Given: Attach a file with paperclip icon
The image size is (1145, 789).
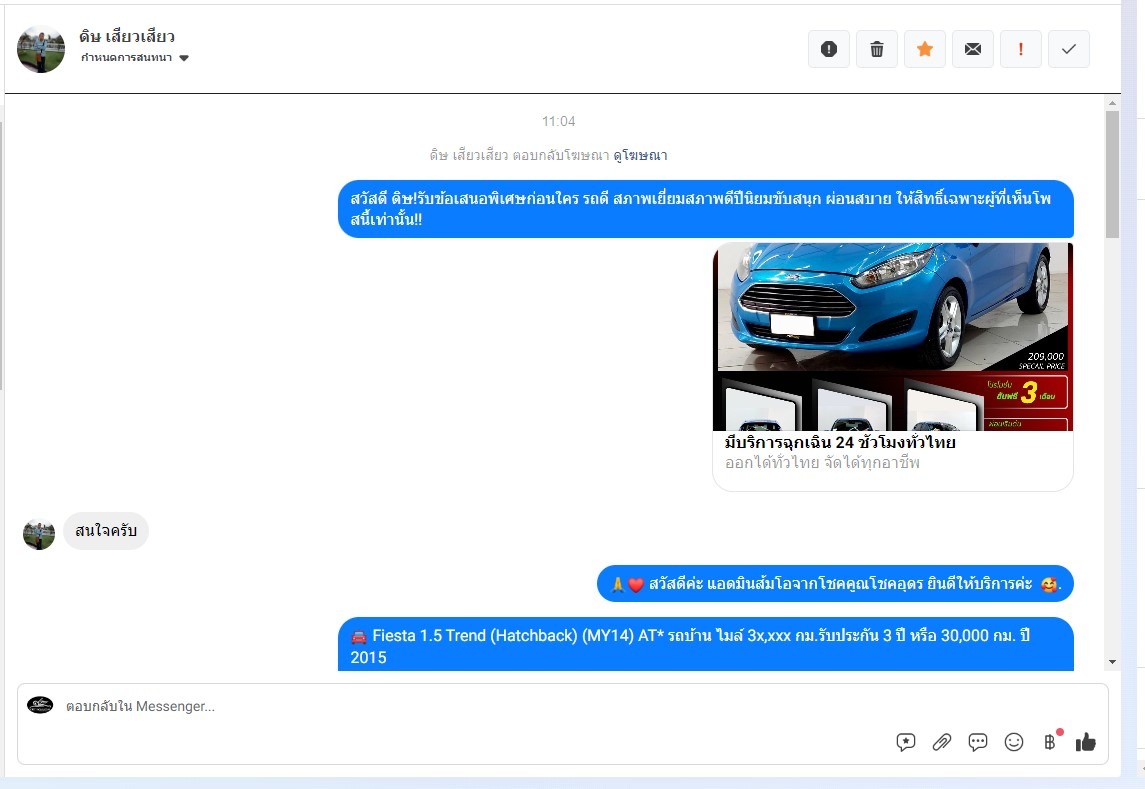Looking at the screenshot, I should click(942, 742).
